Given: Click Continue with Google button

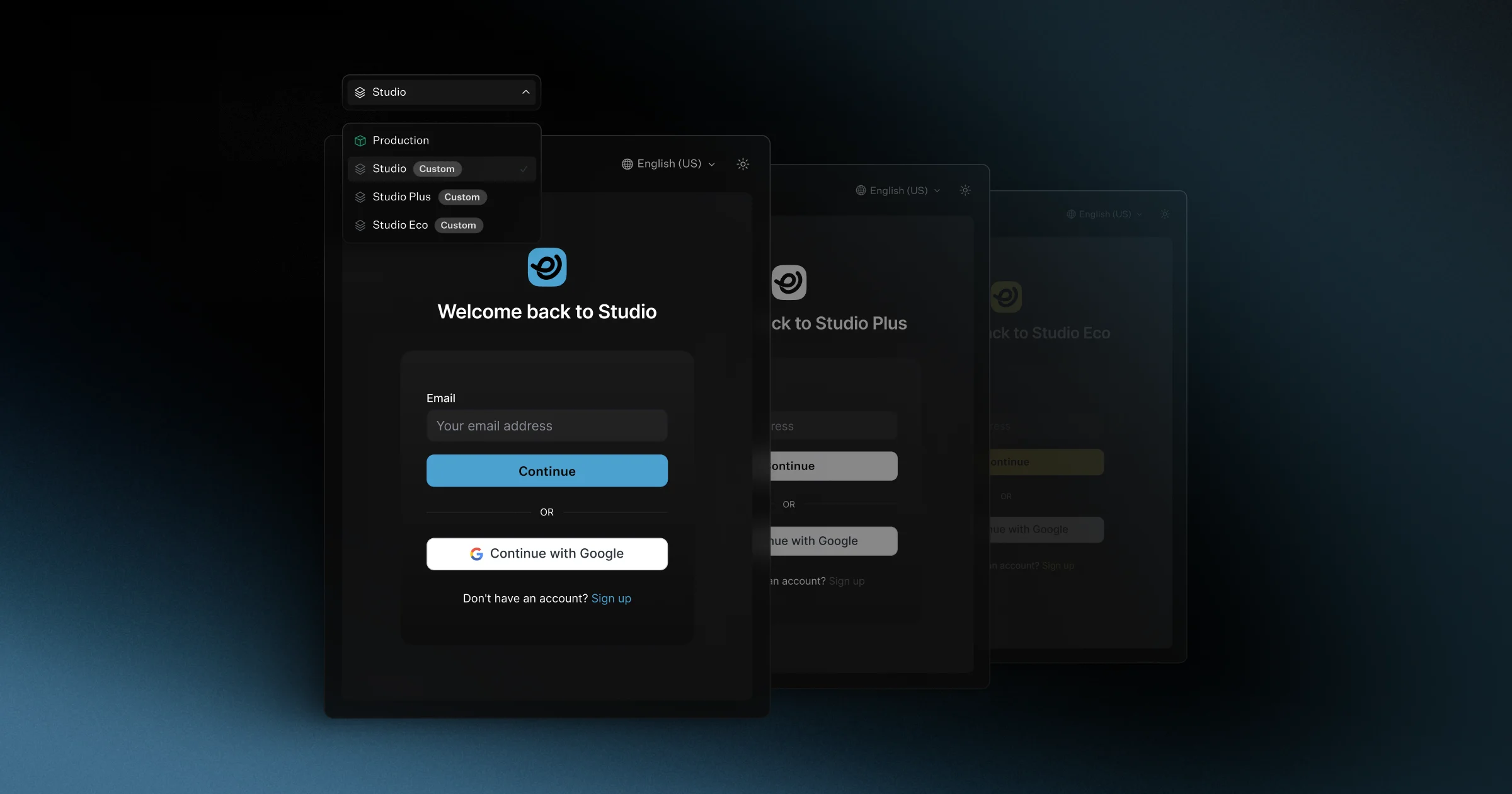Looking at the screenshot, I should click(x=547, y=554).
